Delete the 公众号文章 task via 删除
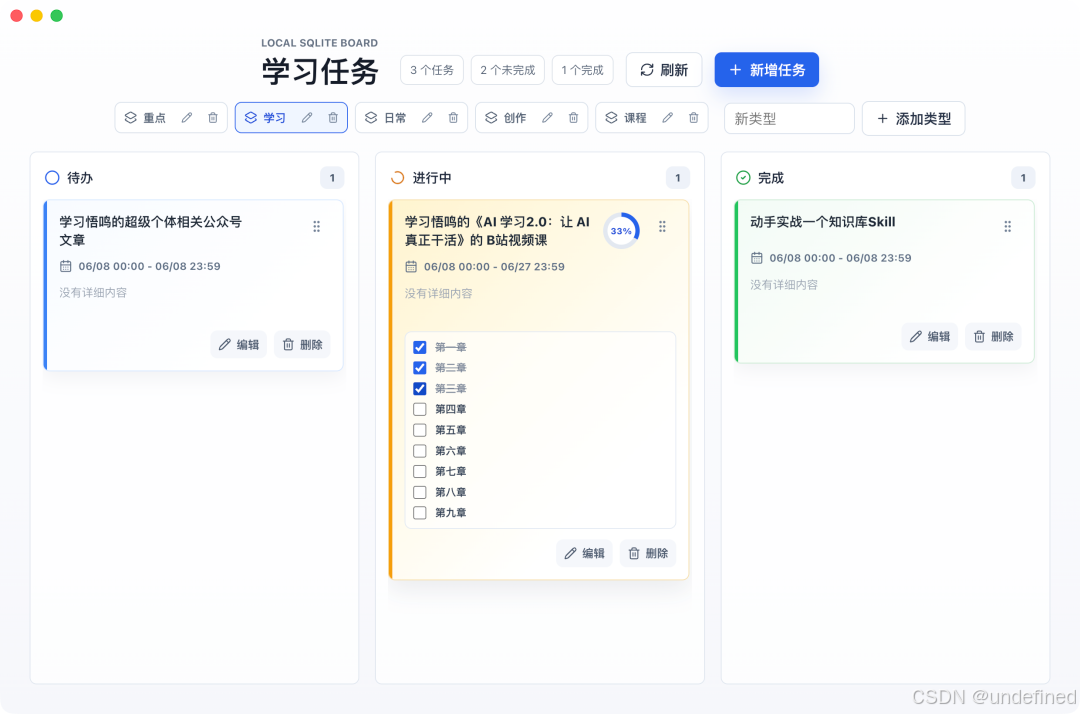 302,344
